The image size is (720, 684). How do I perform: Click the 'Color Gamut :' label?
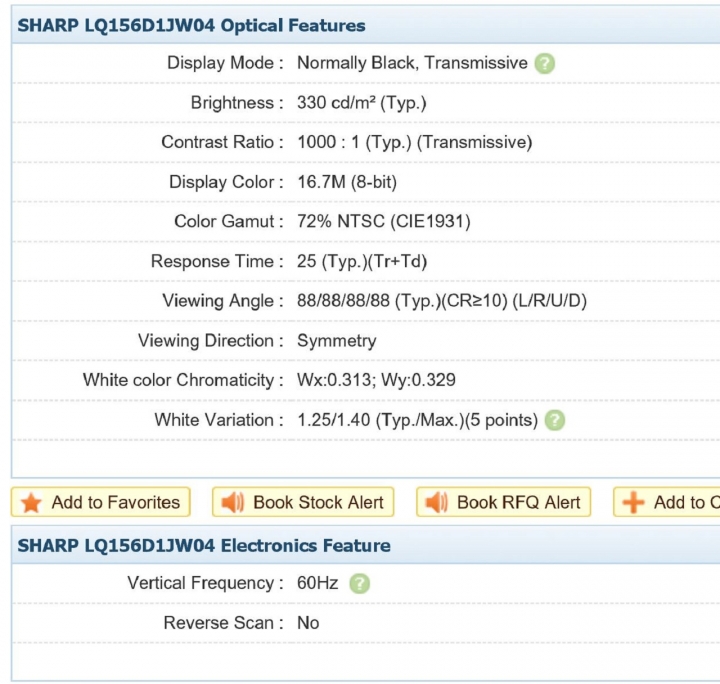229,222
